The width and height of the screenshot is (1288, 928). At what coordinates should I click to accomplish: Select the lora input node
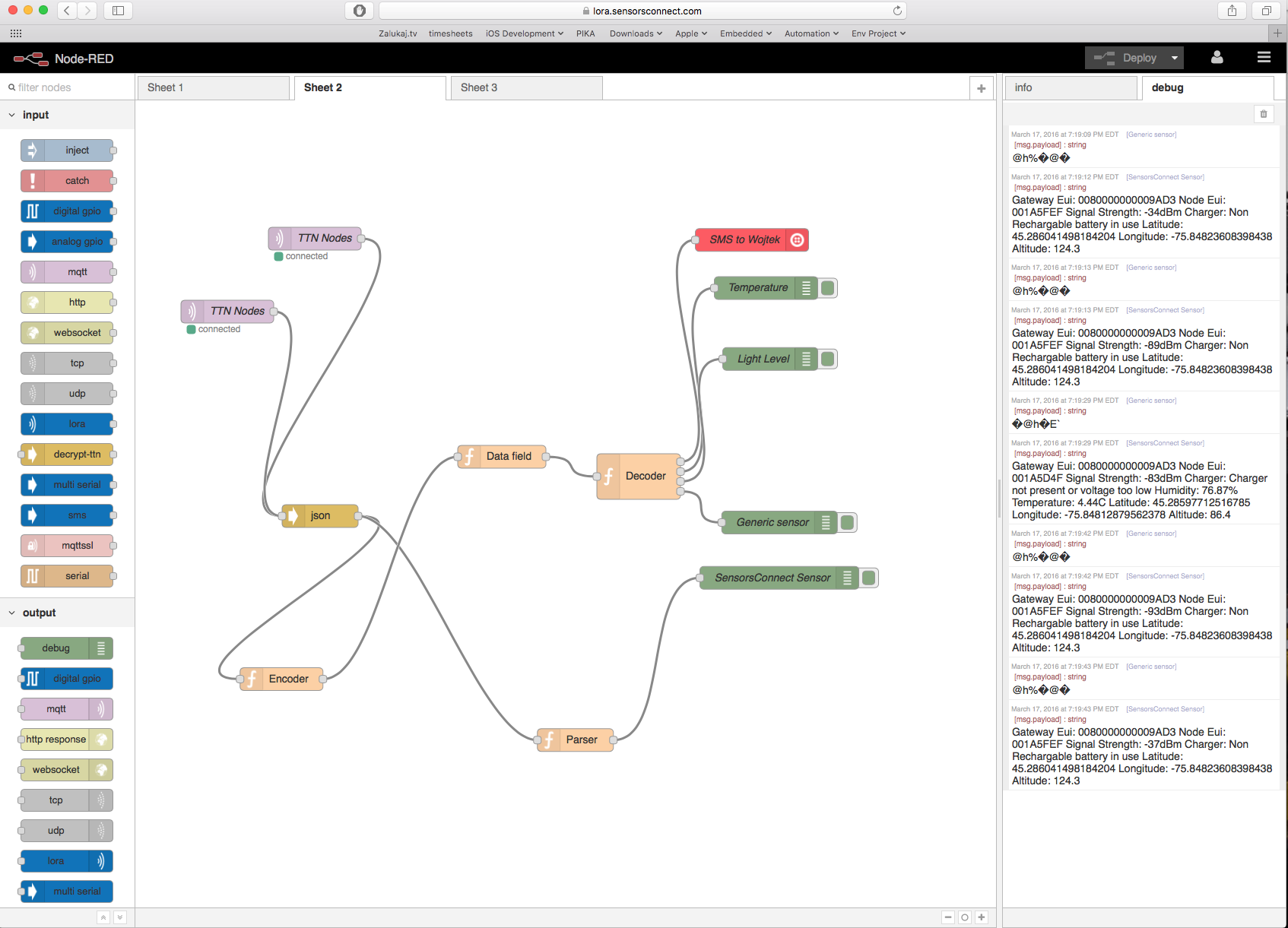68,424
